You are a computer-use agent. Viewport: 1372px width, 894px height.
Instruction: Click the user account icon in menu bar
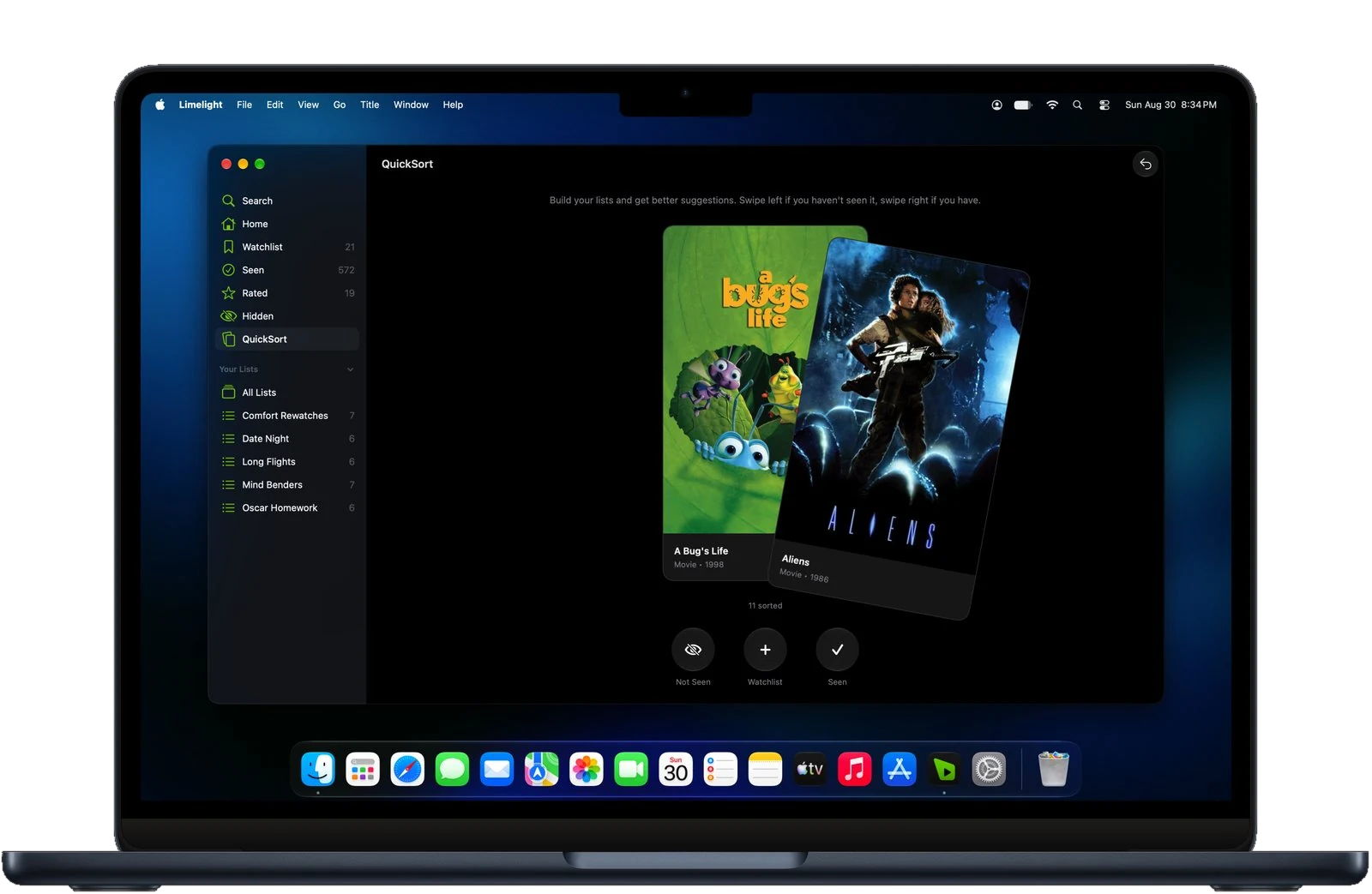coord(996,105)
